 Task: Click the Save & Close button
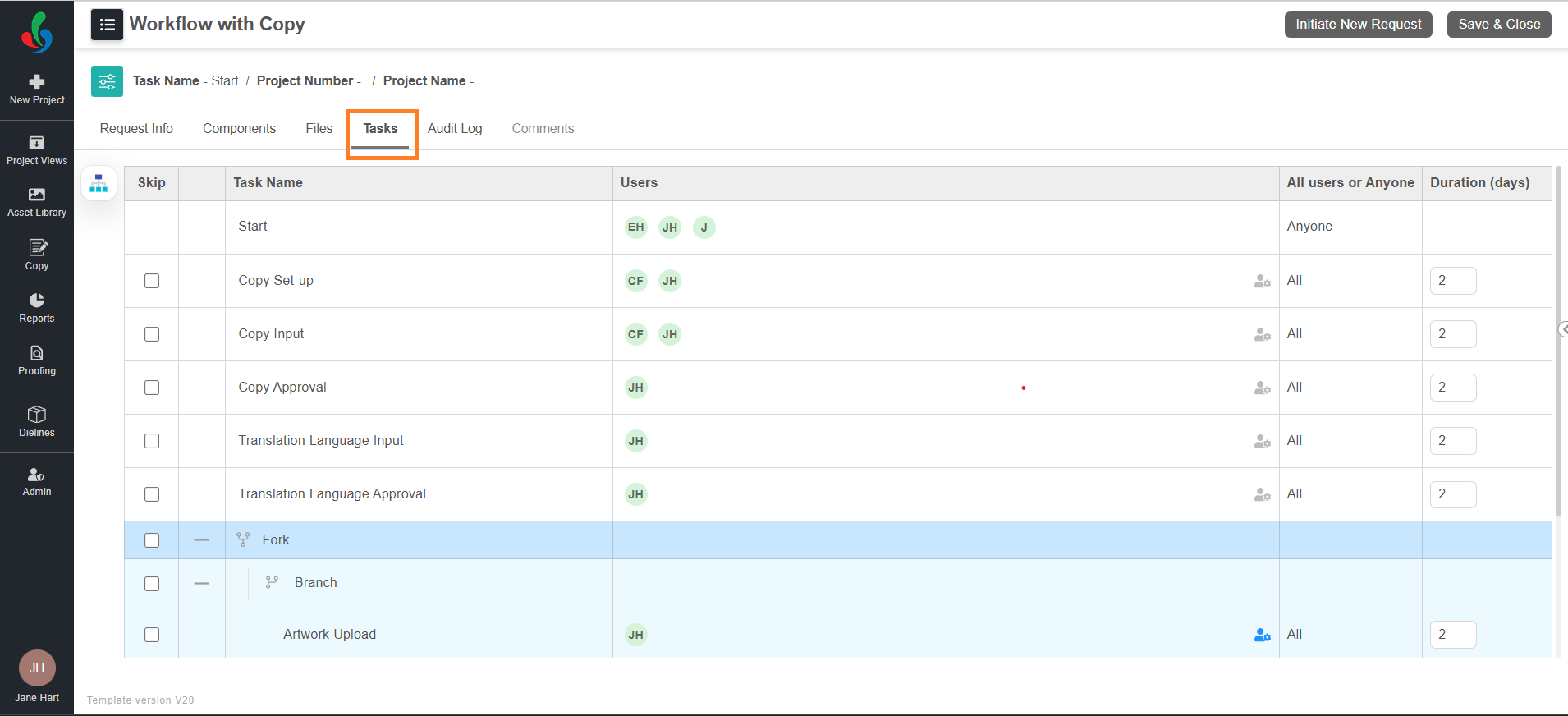tap(1499, 25)
